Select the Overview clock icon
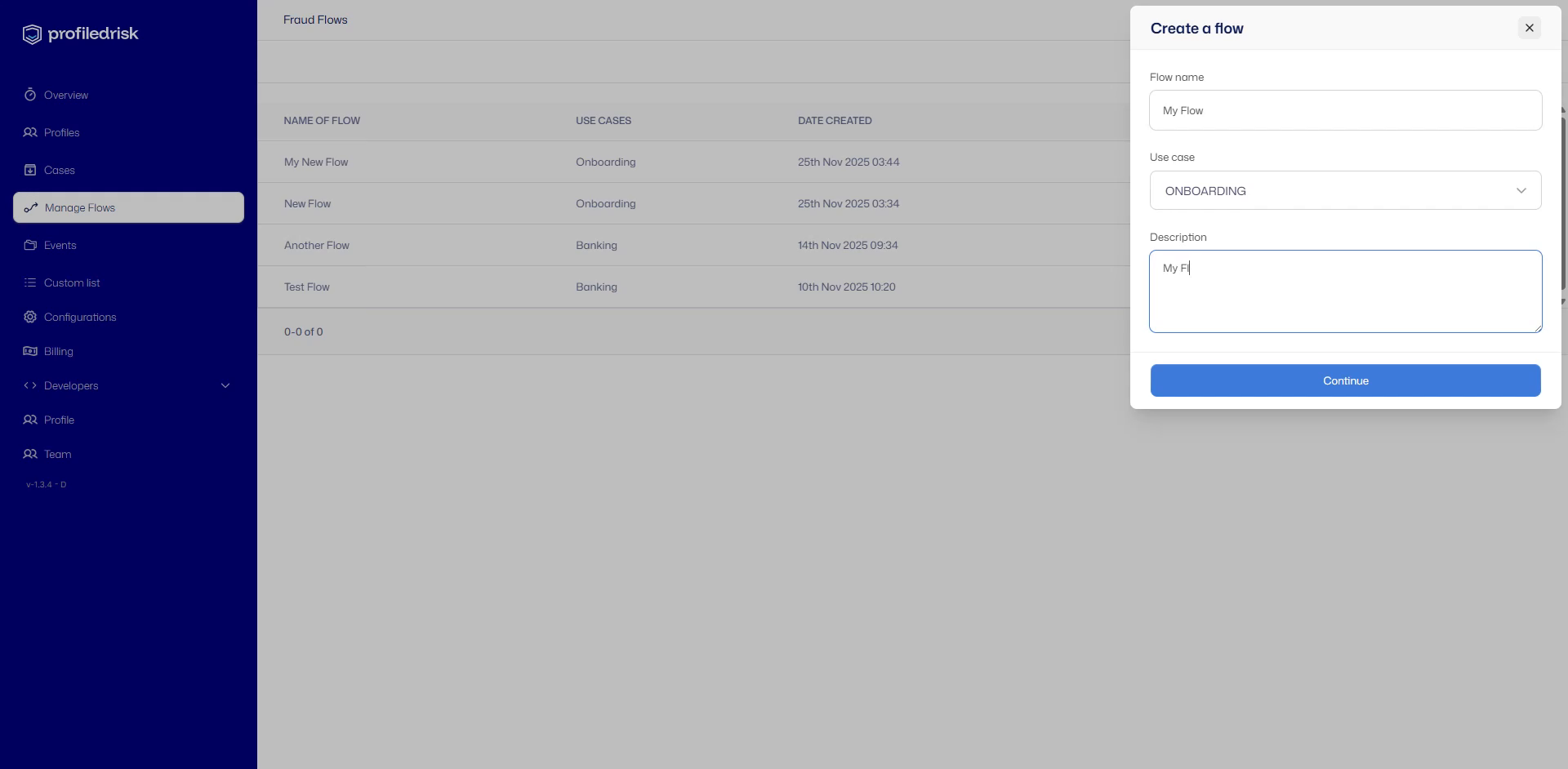1568x769 pixels. point(29,95)
